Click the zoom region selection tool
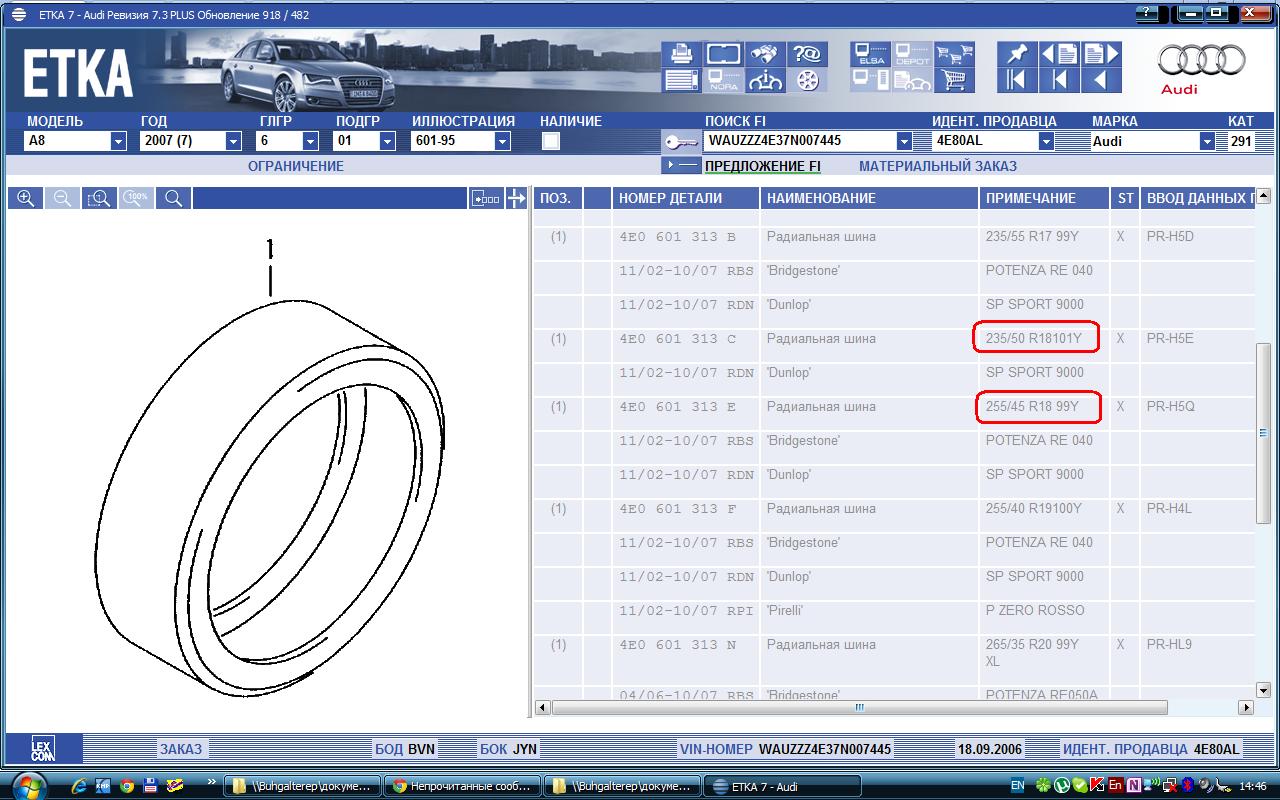1280x800 pixels. 99,198
